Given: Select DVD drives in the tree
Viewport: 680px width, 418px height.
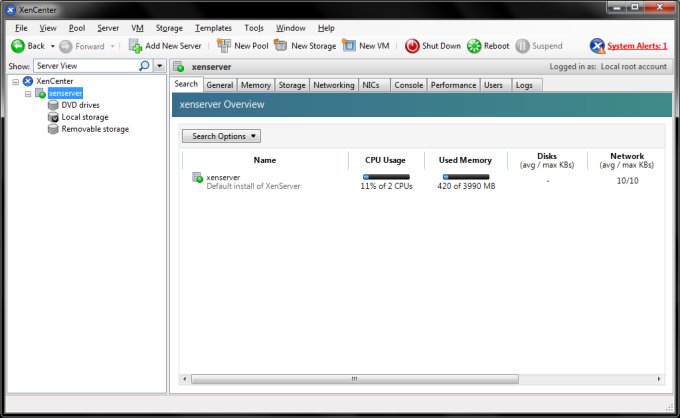Looking at the screenshot, I should (80, 105).
